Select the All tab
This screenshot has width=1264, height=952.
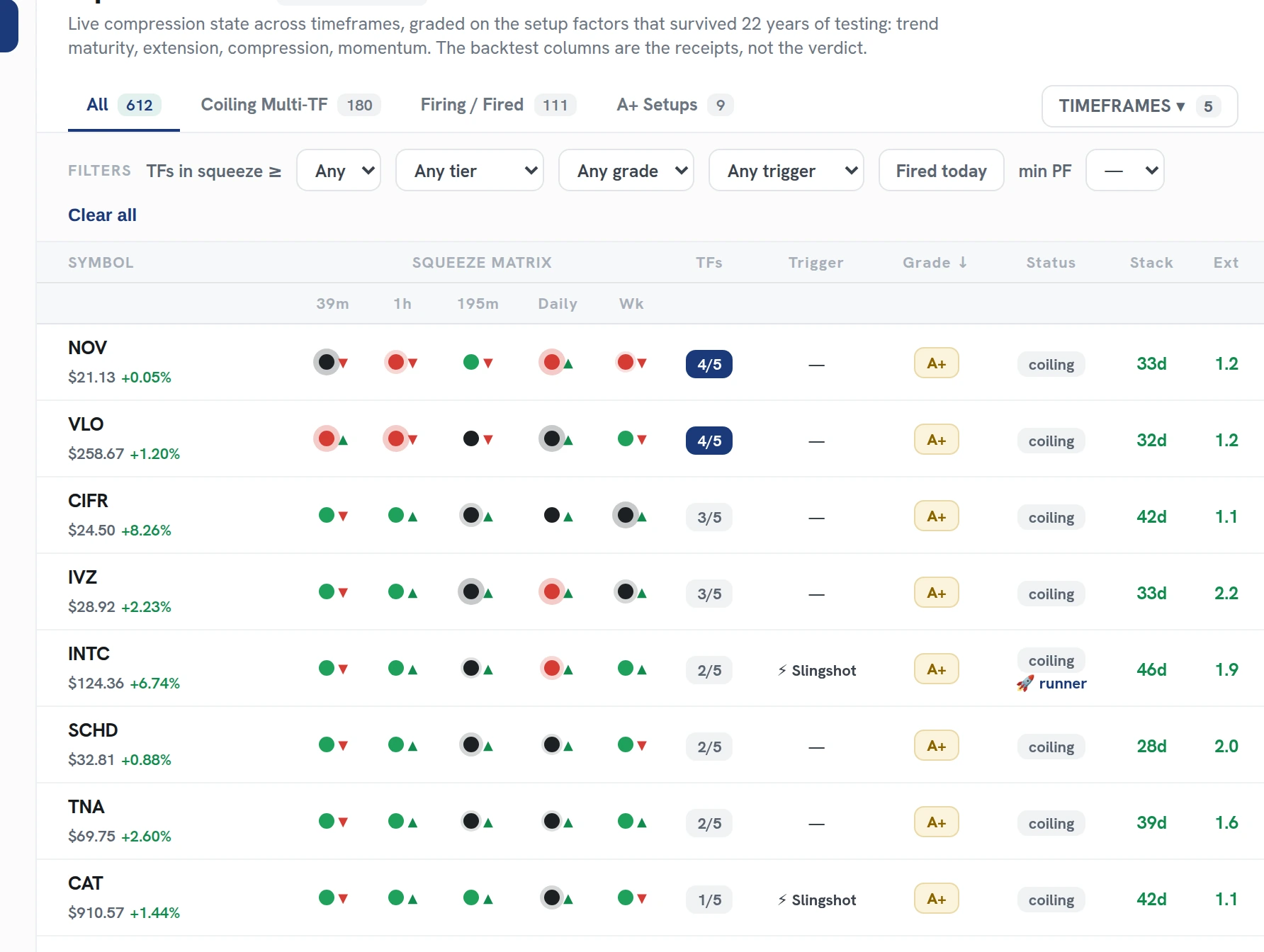[x=124, y=105]
